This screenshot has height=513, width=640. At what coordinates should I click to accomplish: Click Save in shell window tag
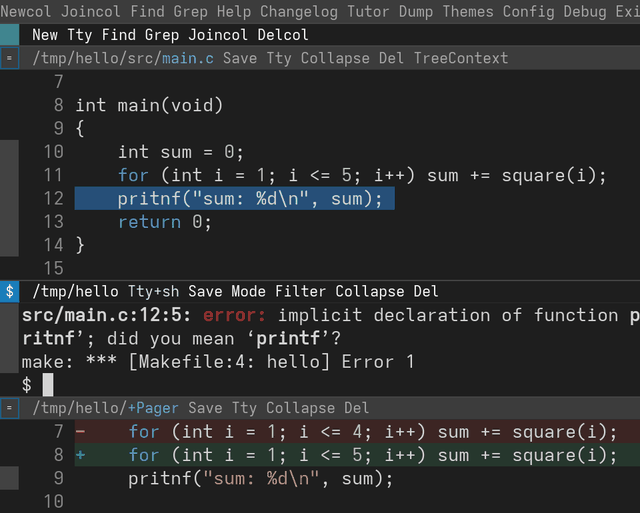pyautogui.click(x=205, y=291)
